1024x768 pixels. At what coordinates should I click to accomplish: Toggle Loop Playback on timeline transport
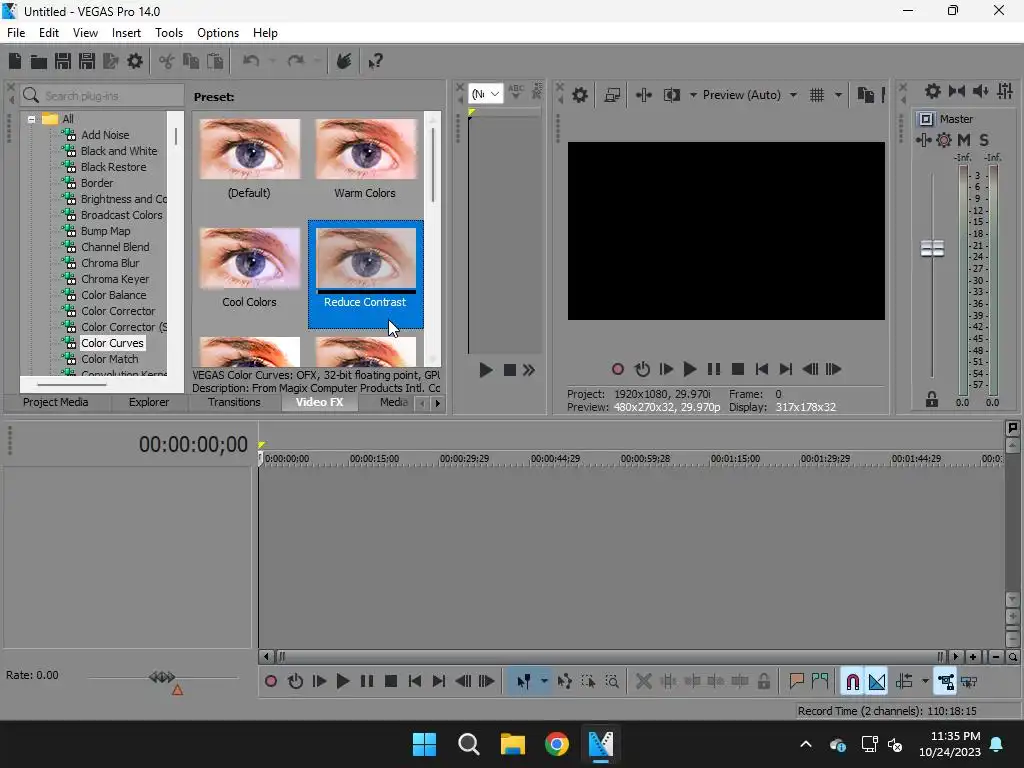coord(295,682)
